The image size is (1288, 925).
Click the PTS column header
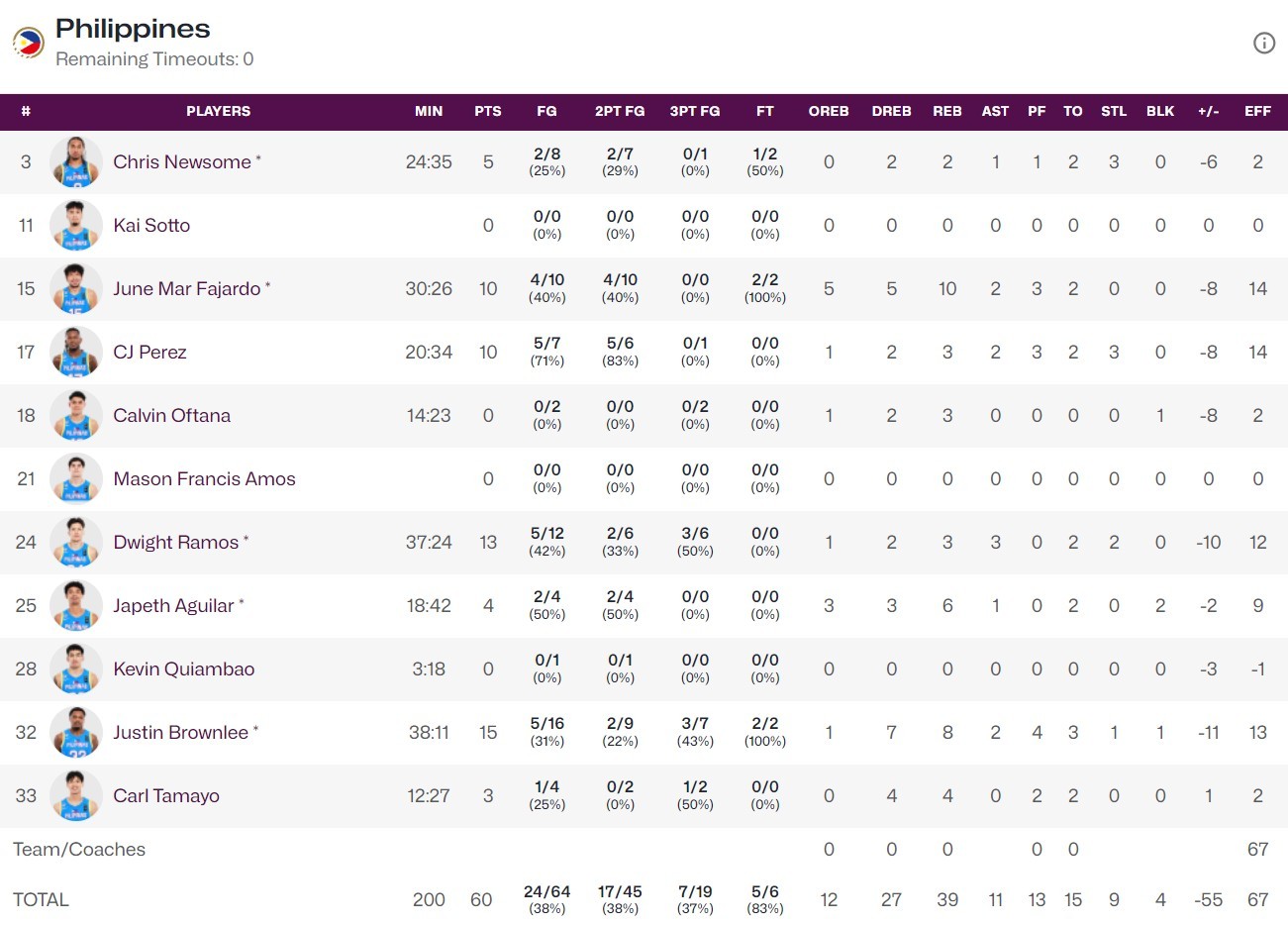point(488,111)
